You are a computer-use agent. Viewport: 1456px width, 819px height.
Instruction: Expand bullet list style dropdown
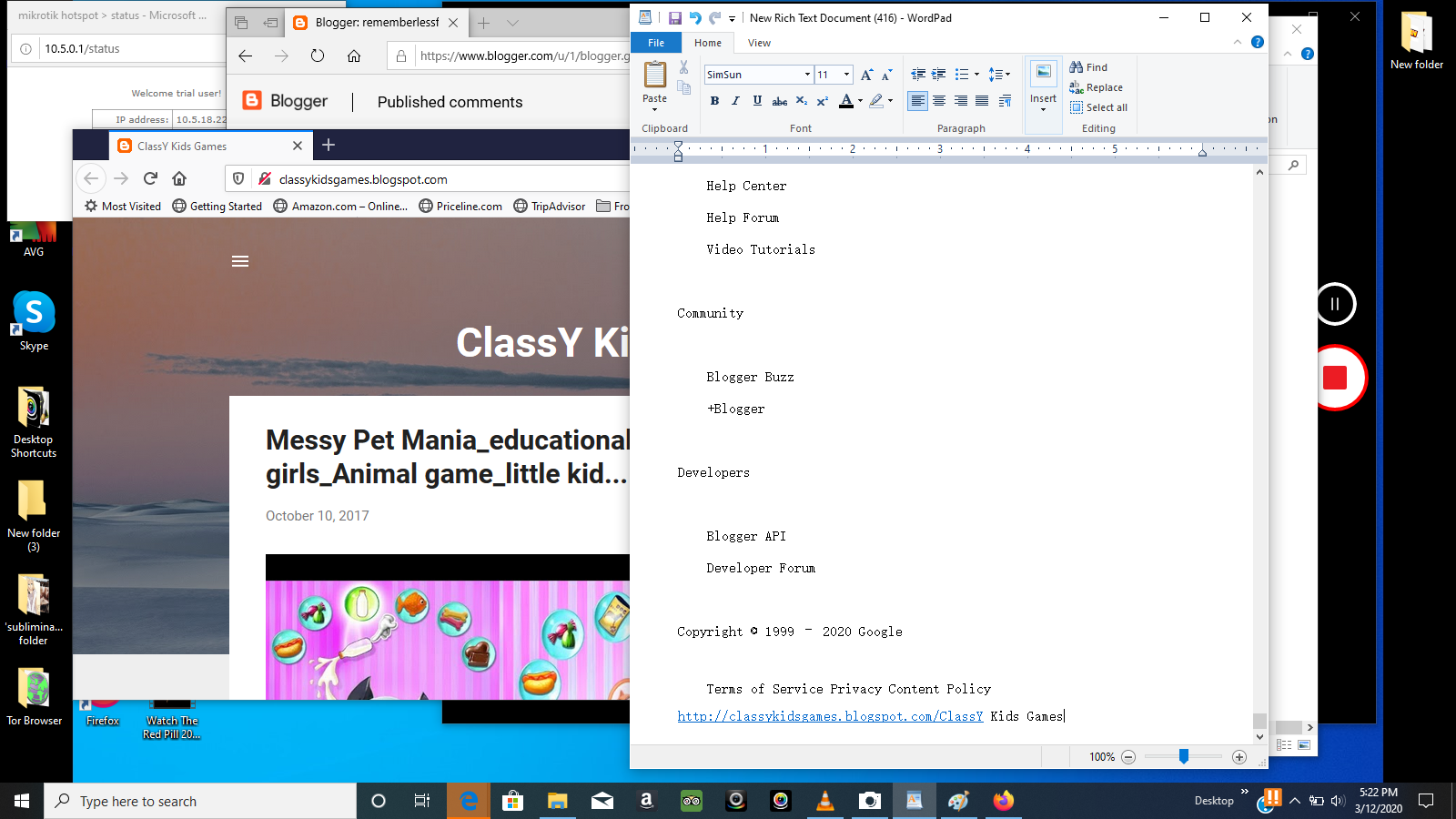[976, 75]
